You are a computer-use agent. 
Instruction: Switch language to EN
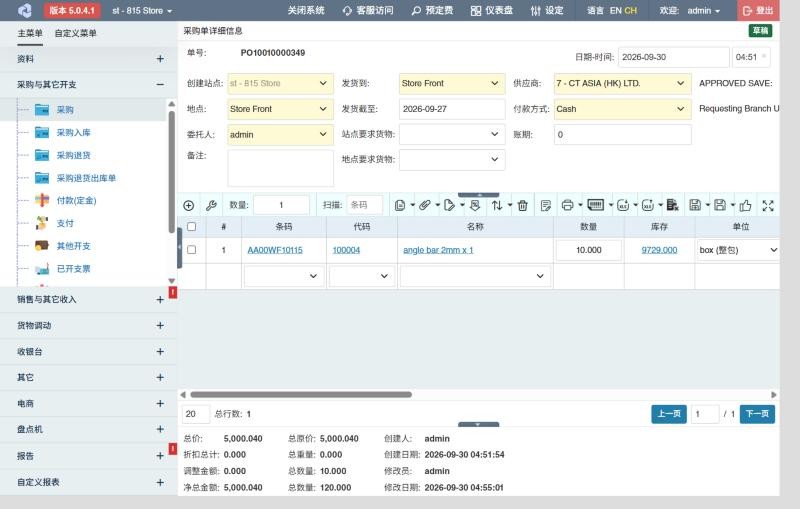click(615, 10)
